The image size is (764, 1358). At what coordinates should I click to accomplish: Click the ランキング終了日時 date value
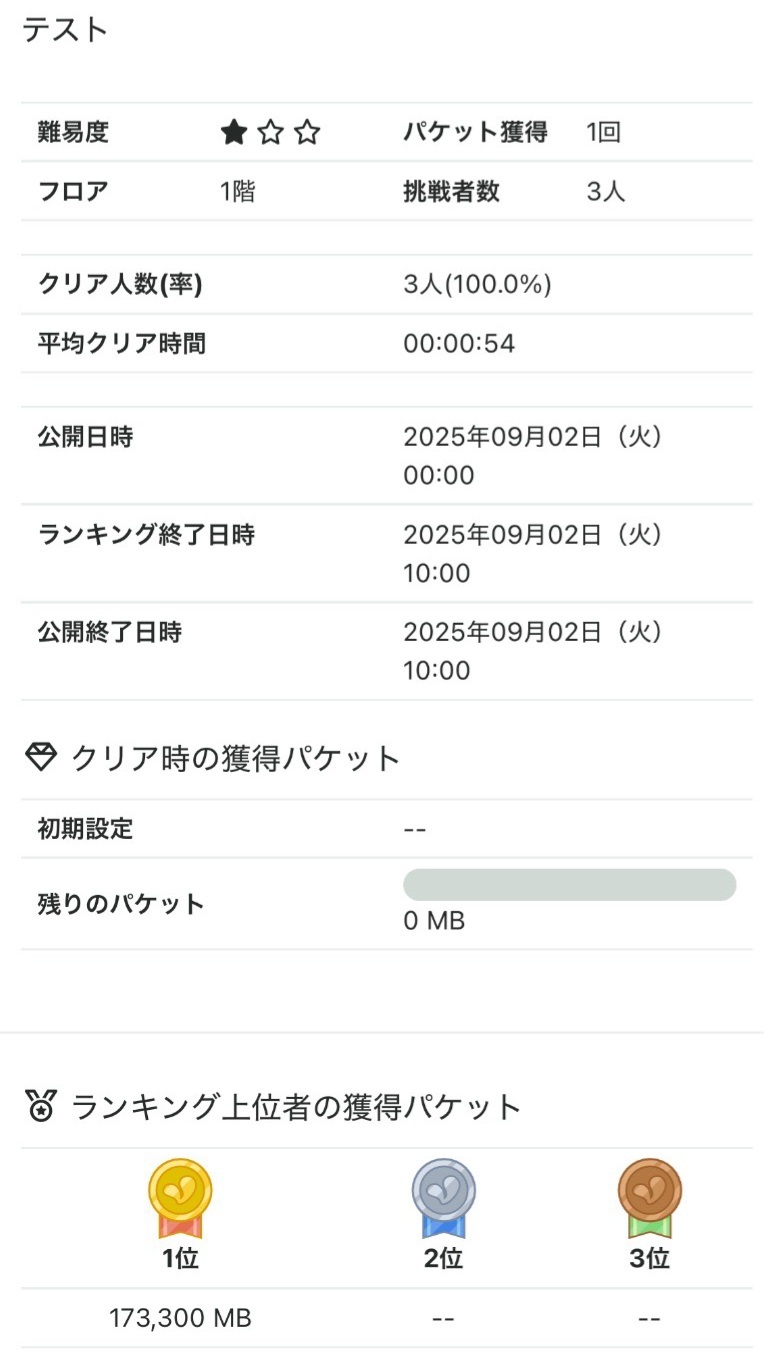pos(533,553)
